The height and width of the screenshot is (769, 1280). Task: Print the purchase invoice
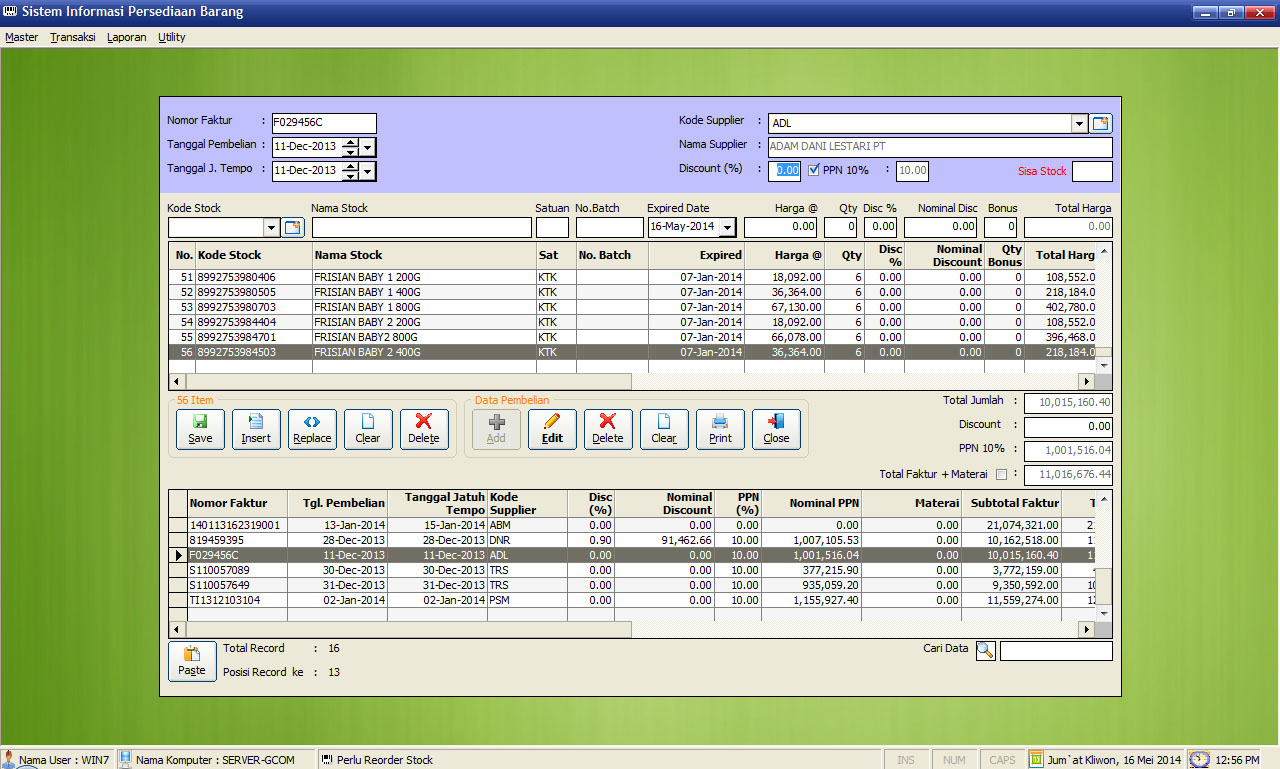pyautogui.click(x=720, y=429)
